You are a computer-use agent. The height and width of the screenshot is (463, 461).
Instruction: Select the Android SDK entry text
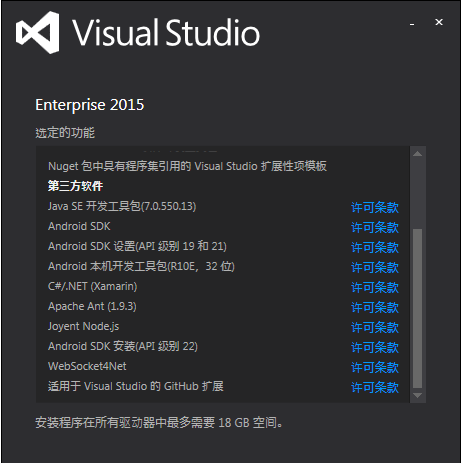[79, 226]
